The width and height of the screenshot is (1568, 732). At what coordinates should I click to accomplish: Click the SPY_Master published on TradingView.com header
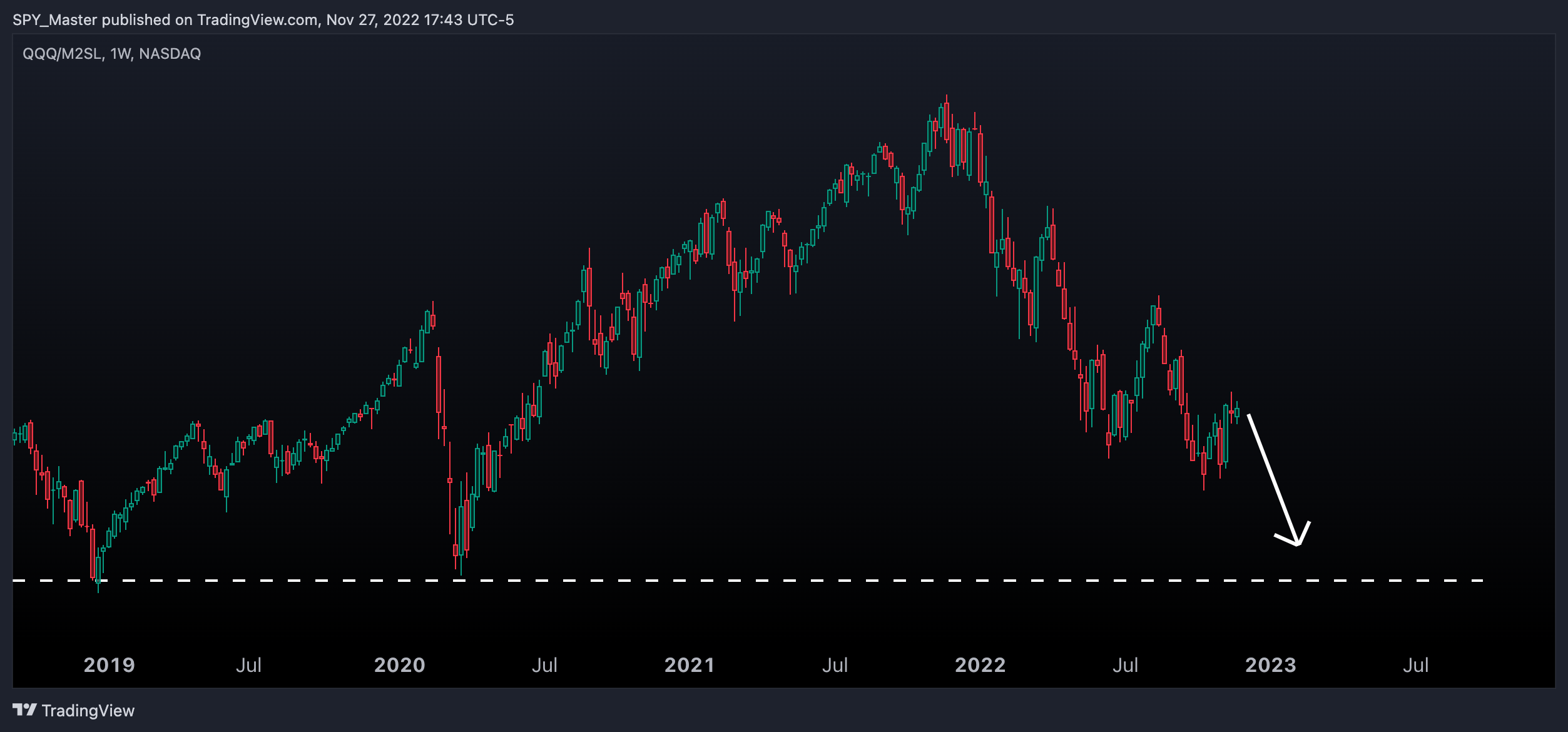click(263, 20)
